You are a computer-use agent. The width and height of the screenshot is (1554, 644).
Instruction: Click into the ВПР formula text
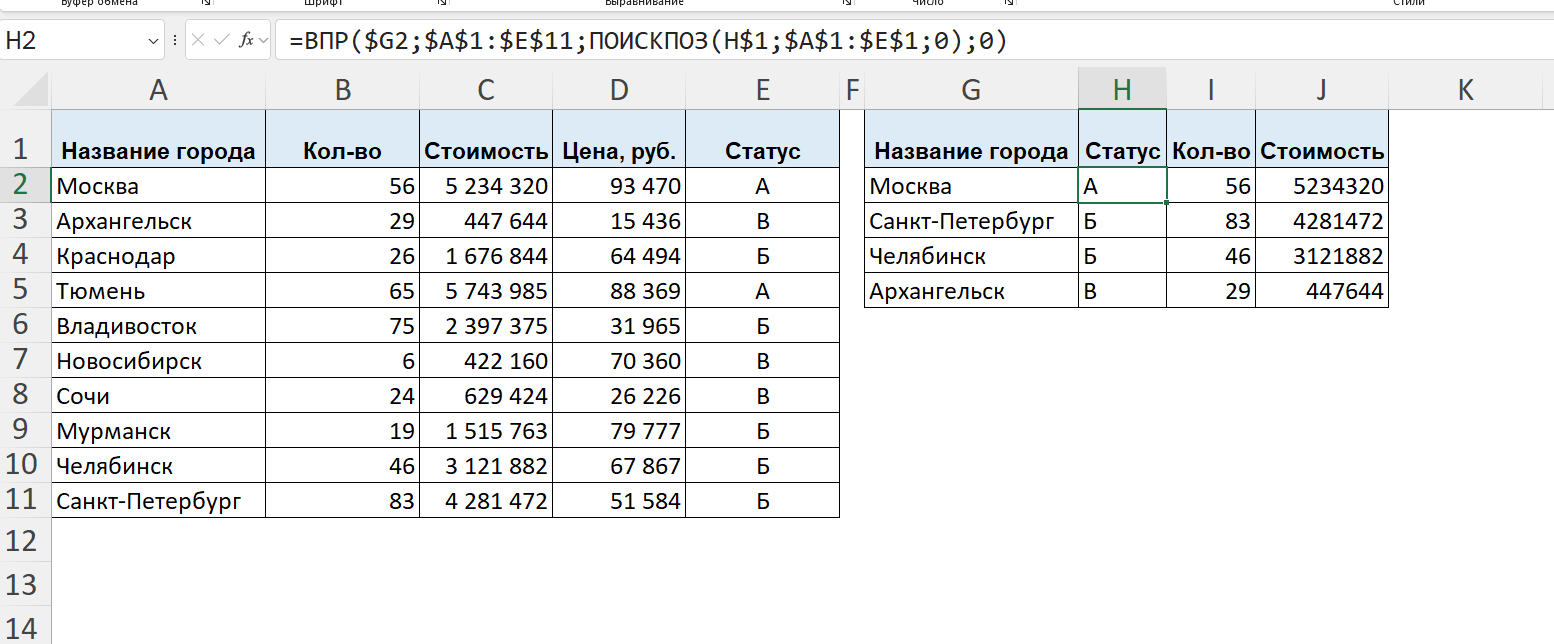point(646,41)
